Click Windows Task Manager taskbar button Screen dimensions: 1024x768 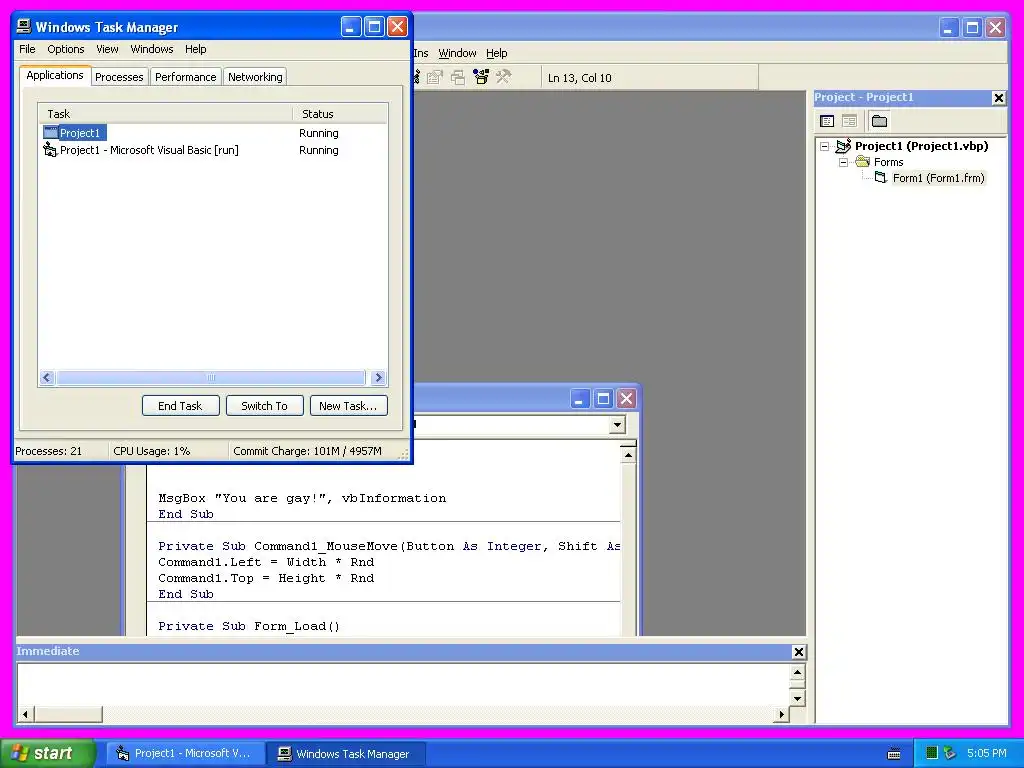347,754
